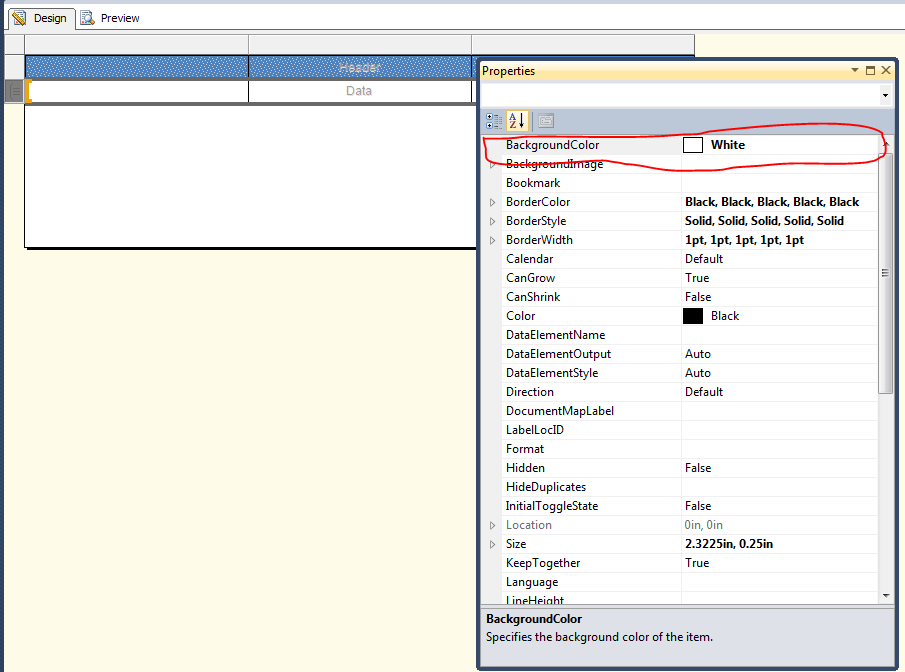Image resolution: width=905 pixels, height=672 pixels.
Task: Click the Categorized view icon in Properties
Action: (493, 121)
